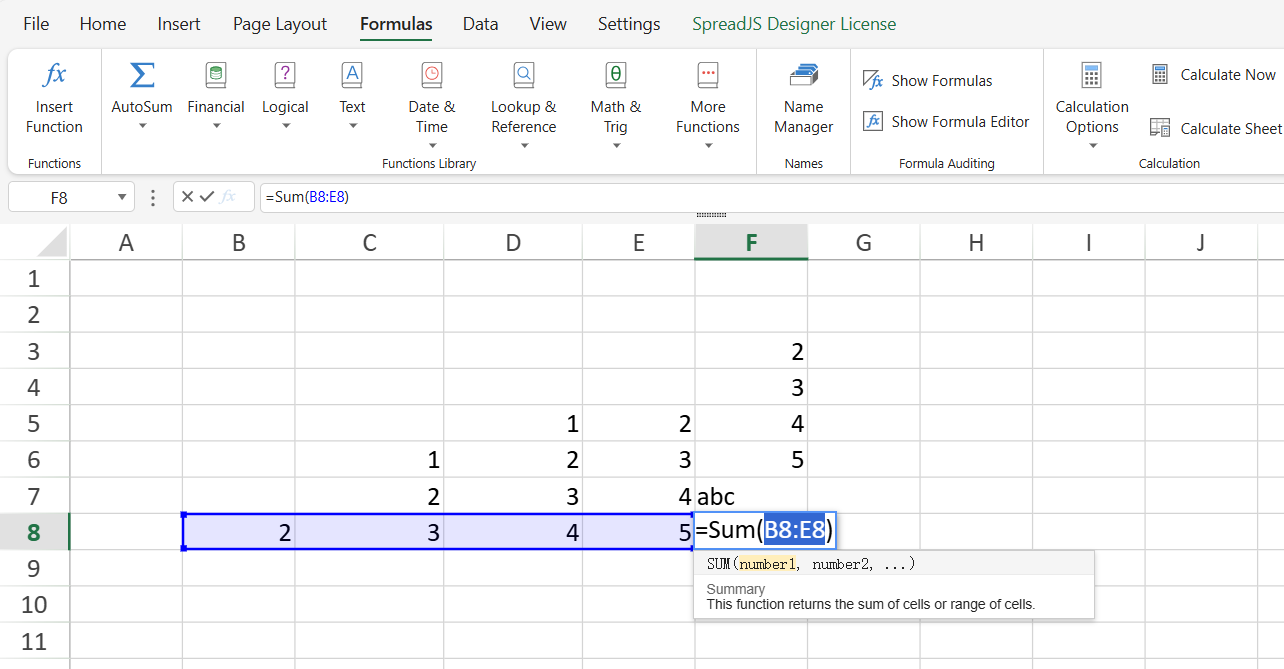Click cell B8 containing 2

pyautogui.click(x=239, y=532)
